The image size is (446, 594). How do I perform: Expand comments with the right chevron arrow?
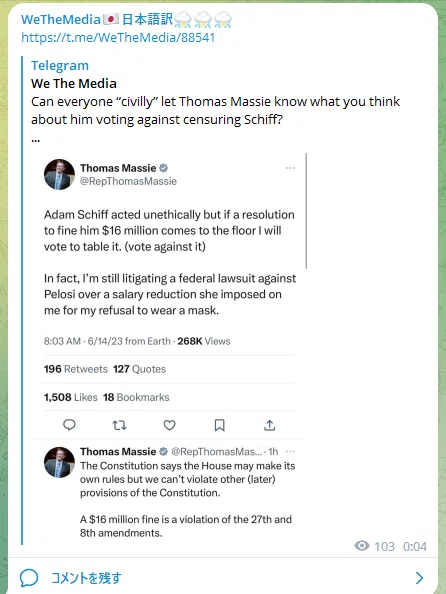click(x=419, y=578)
